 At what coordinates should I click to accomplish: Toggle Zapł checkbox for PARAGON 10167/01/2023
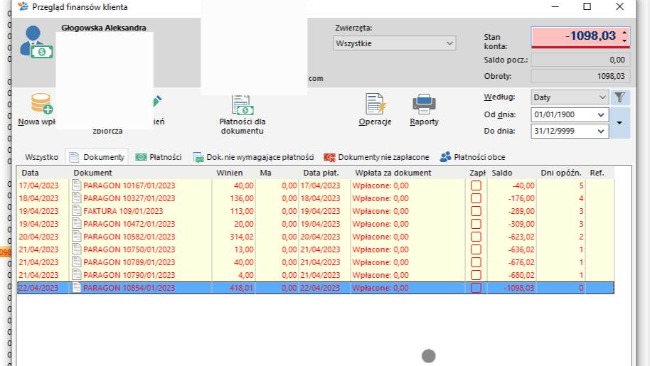(x=476, y=185)
